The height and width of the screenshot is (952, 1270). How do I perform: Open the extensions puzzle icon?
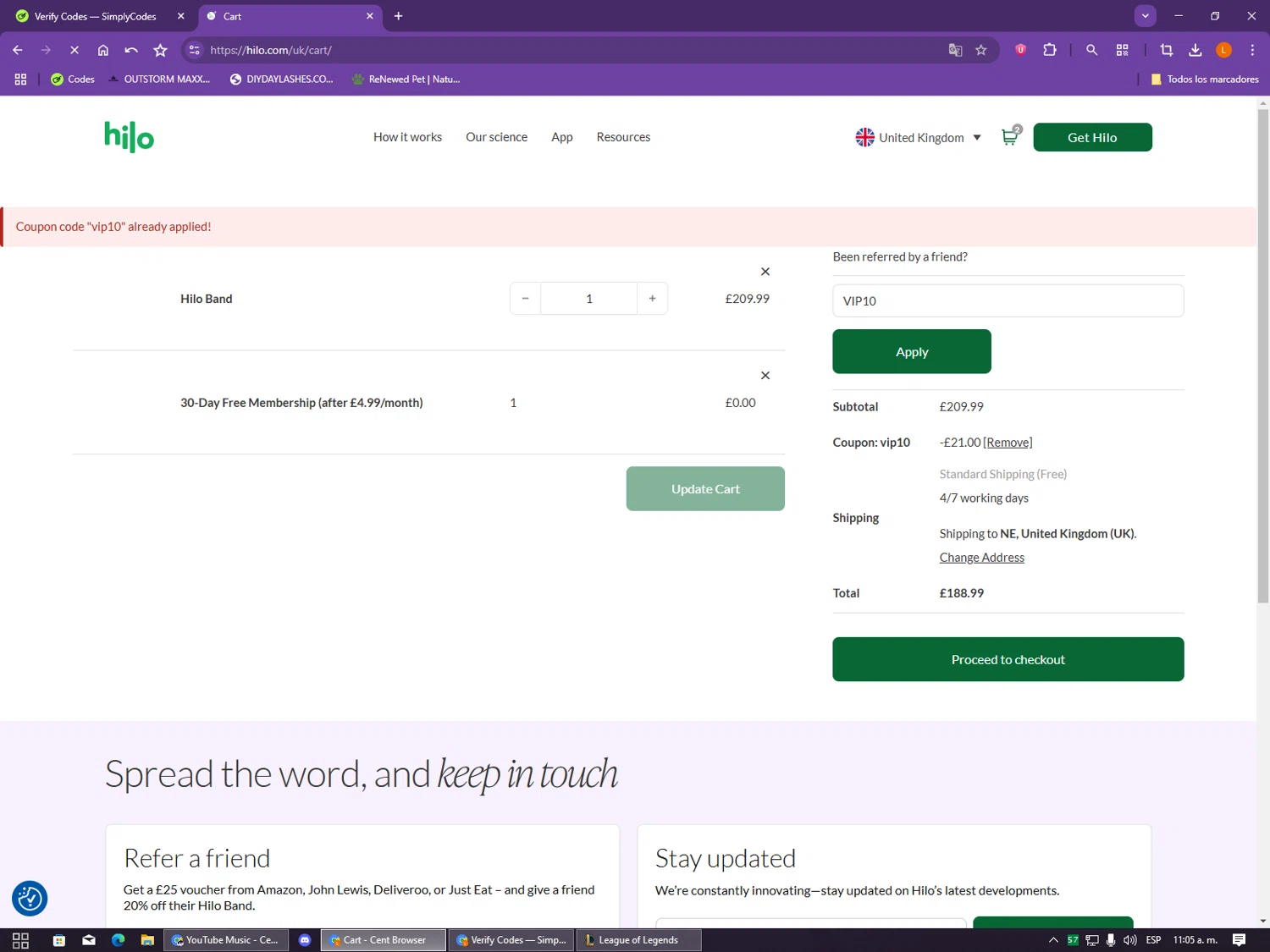pos(1050,50)
